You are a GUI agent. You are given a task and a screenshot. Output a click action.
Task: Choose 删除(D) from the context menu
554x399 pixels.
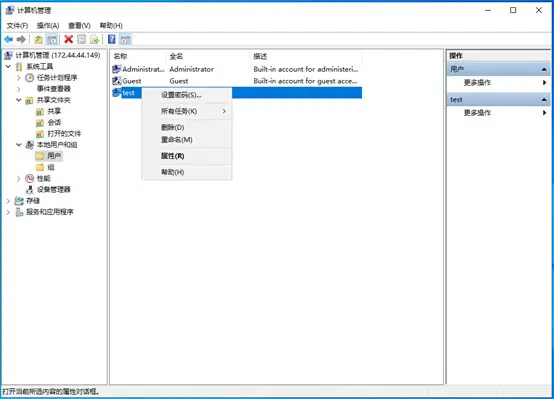click(187, 127)
